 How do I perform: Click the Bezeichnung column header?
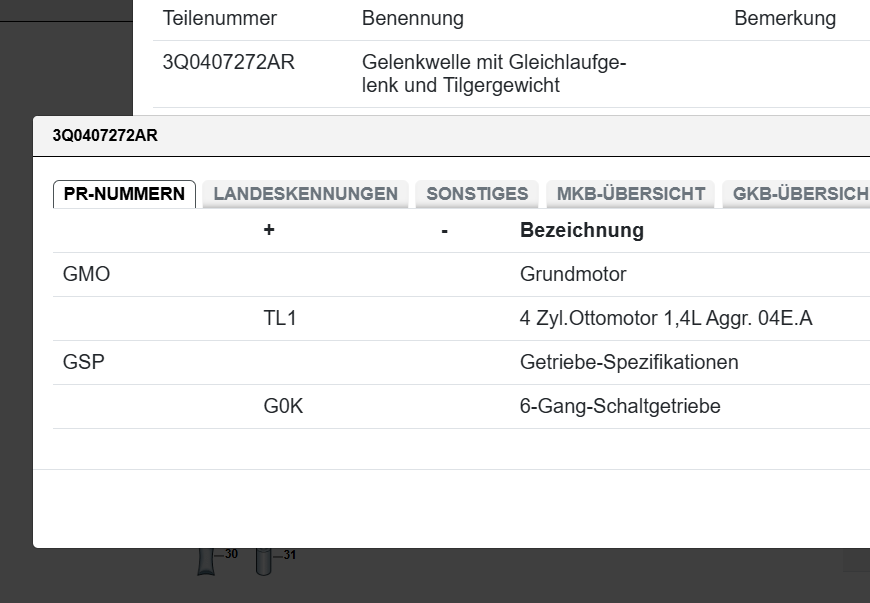(581, 230)
